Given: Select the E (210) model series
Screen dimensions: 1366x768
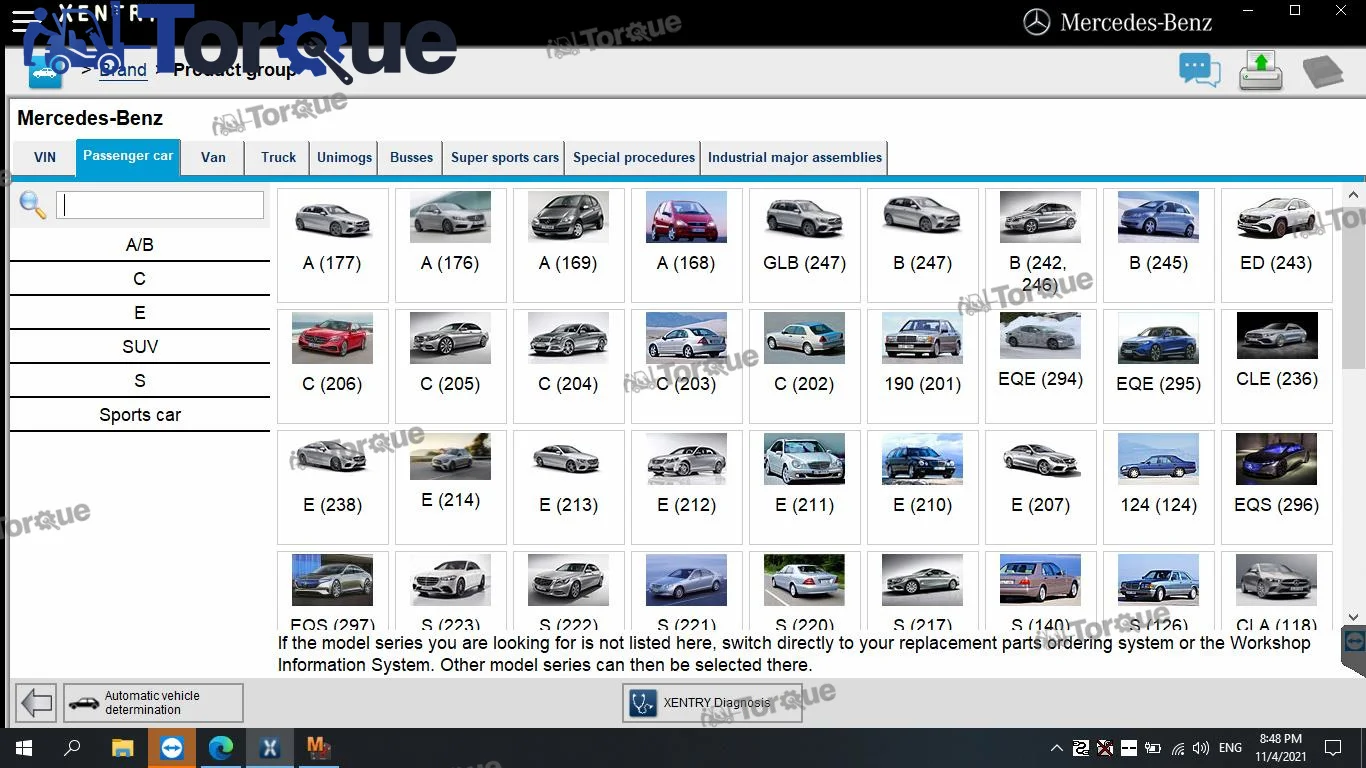Looking at the screenshot, I should [922, 487].
